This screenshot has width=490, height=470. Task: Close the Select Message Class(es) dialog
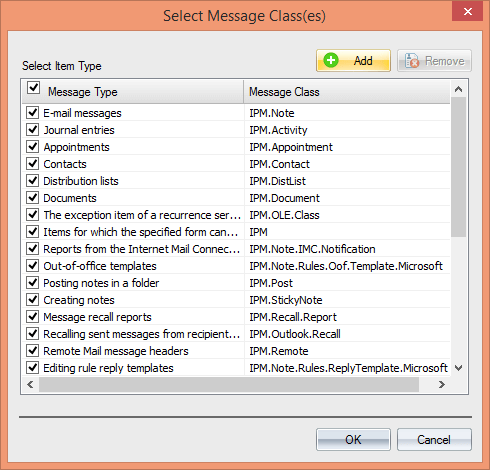tap(467, 12)
